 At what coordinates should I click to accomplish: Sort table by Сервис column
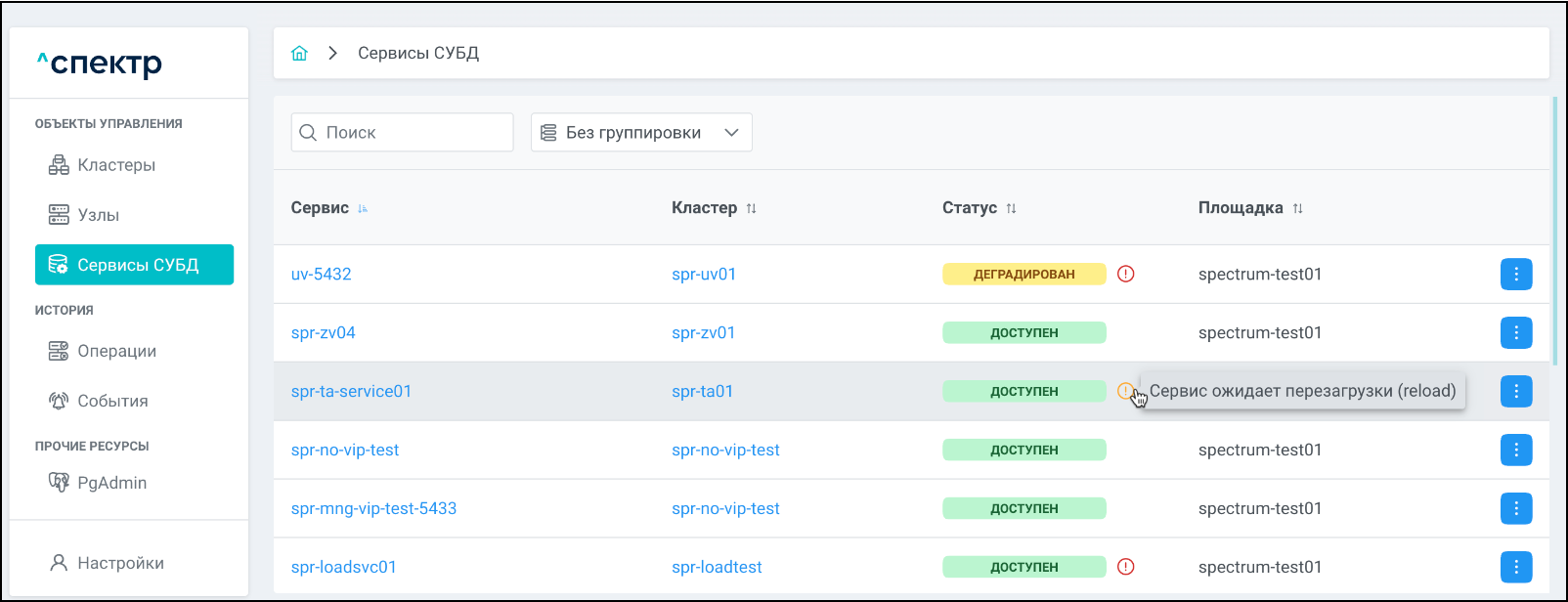click(x=363, y=208)
